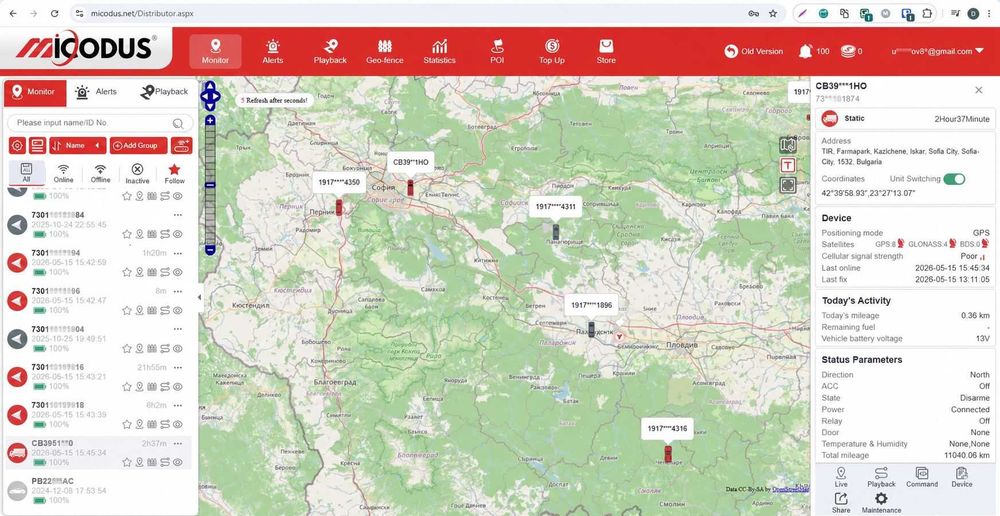Image resolution: width=1000 pixels, height=516 pixels.
Task: Open the more menu for device 7301…04
Action: tap(178, 329)
